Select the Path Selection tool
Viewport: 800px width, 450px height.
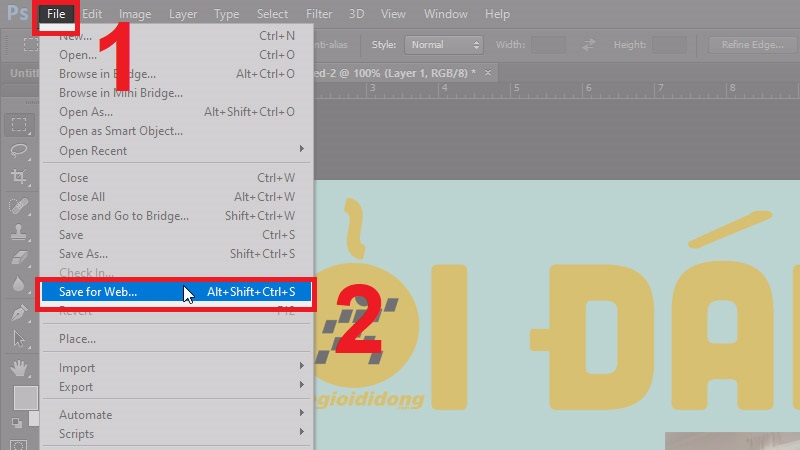click(19, 339)
